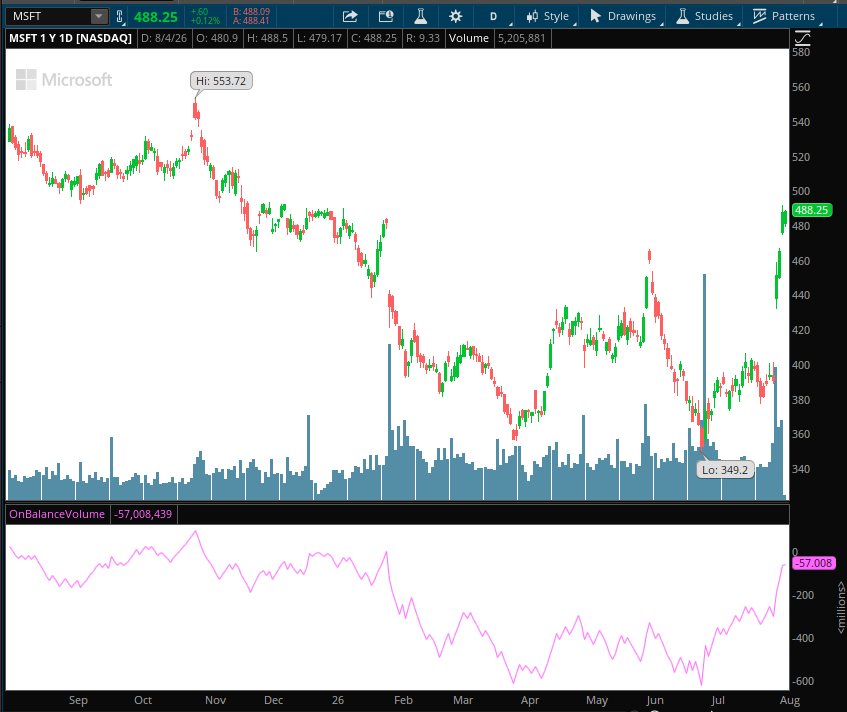Click the open price O: 480.9
Image resolution: width=847 pixels, height=712 pixels.
[x=217, y=38]
